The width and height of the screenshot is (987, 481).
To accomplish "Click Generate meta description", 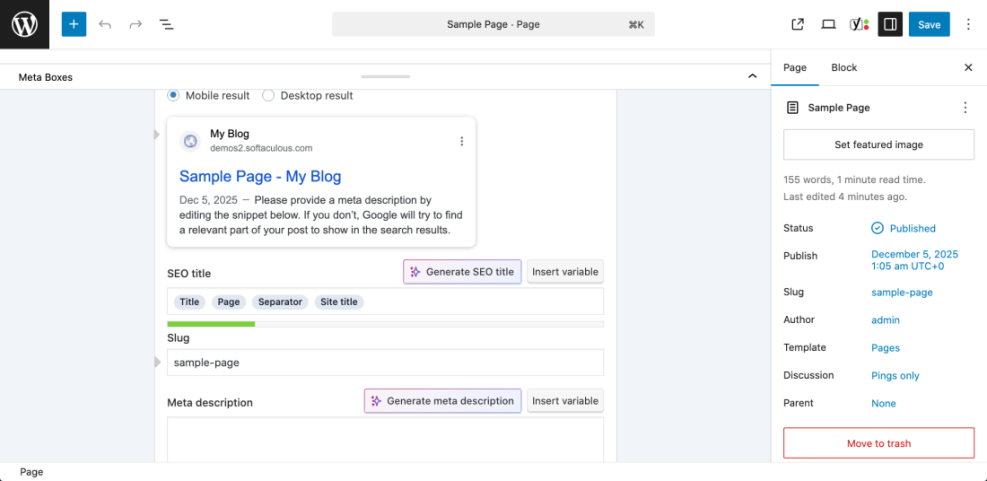I will coord(443,400).
